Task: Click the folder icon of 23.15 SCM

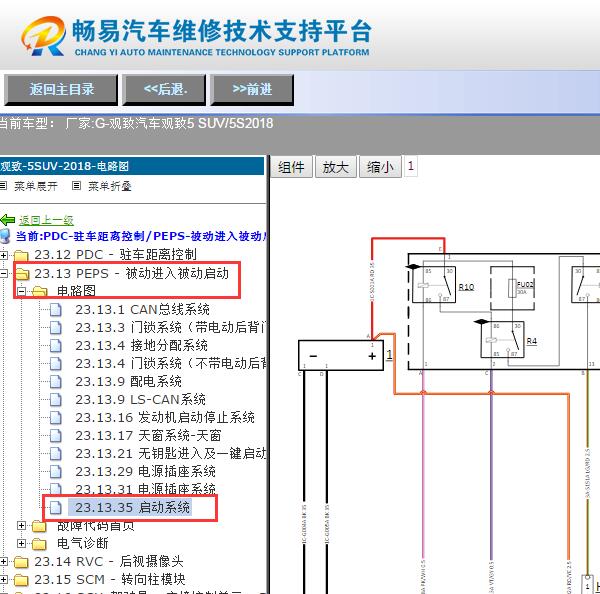Action: (x=21, y=580)
